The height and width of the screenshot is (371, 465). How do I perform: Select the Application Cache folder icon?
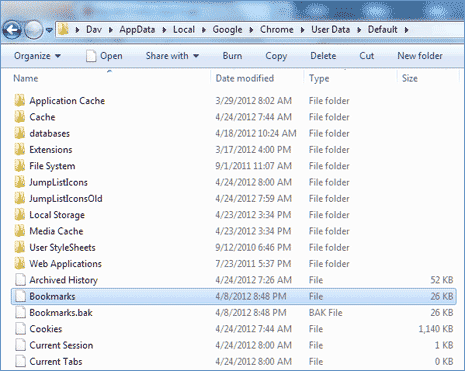coord(20,101)
